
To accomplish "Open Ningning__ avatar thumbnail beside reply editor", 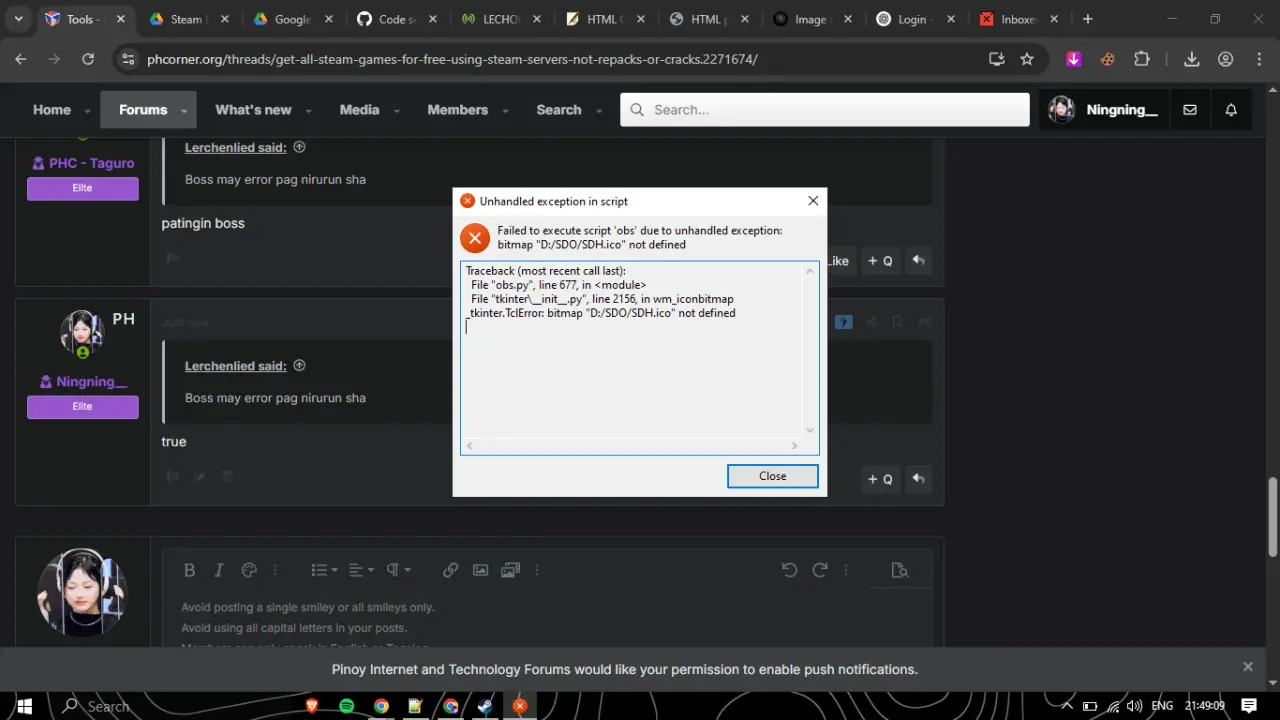I will [x=82, y=592].
